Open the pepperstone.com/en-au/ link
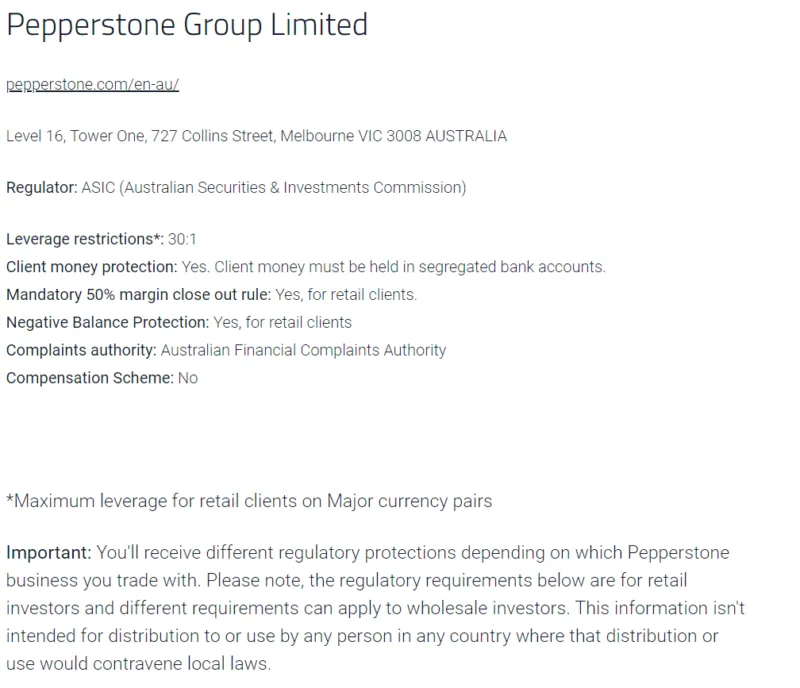Viewport: 800px width, 688px height. [92, 85]
